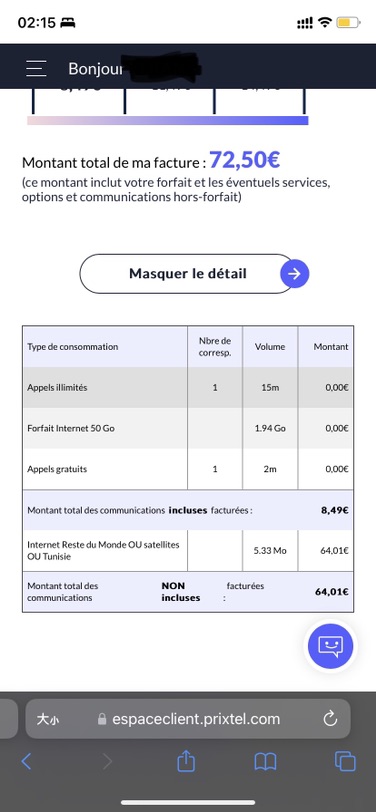Select the Forfait Internet 50 Go row
Viewport: 376px width, 812px height.
coord(187,428)
